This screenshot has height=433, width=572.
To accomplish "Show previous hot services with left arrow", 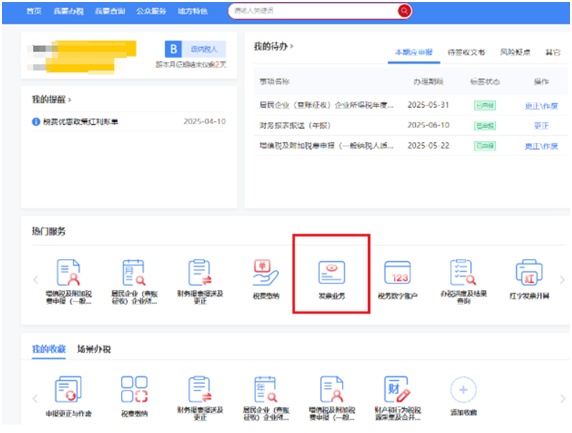I will click(x=35, y=280).
